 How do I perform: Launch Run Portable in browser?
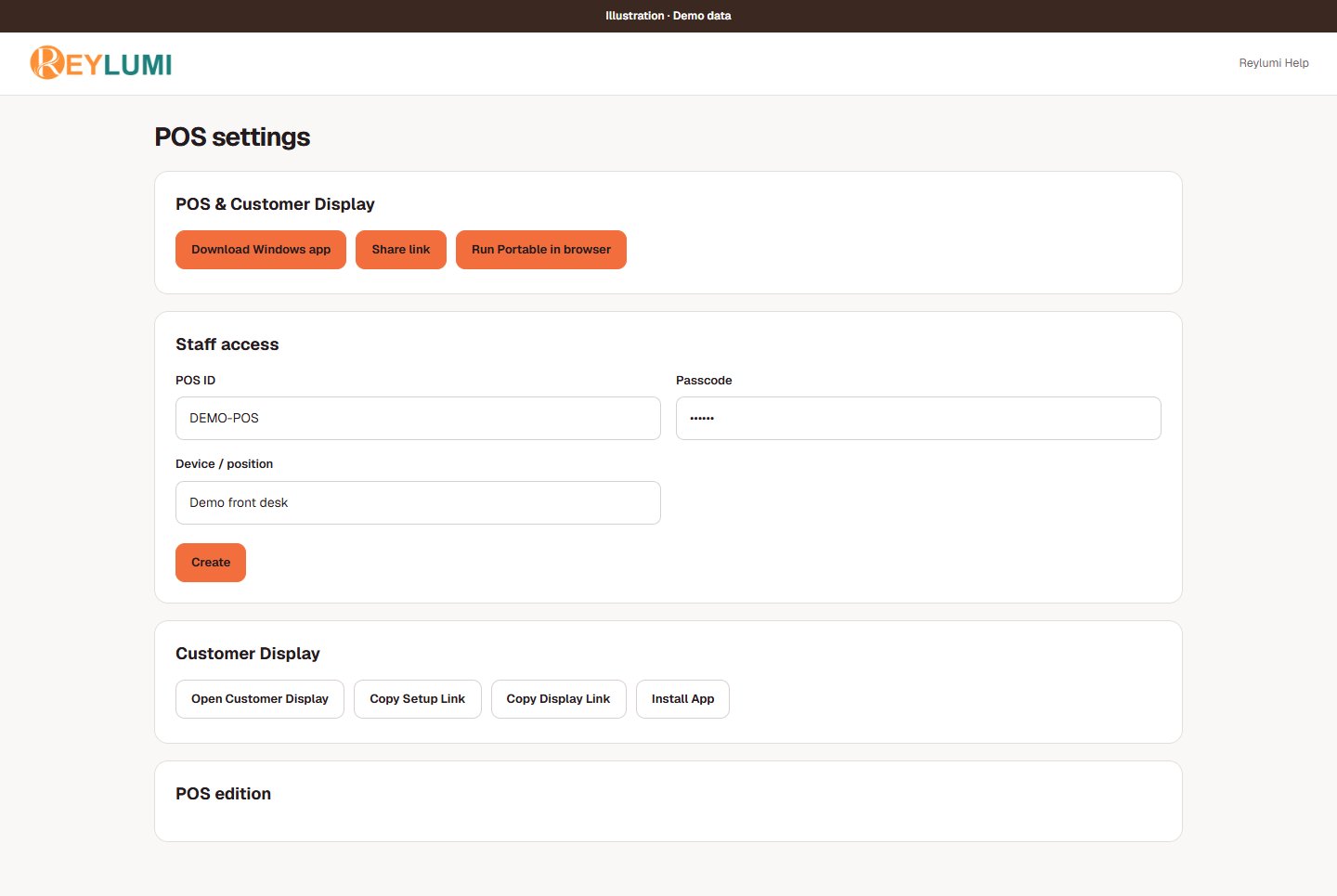(x=541, y=250)
